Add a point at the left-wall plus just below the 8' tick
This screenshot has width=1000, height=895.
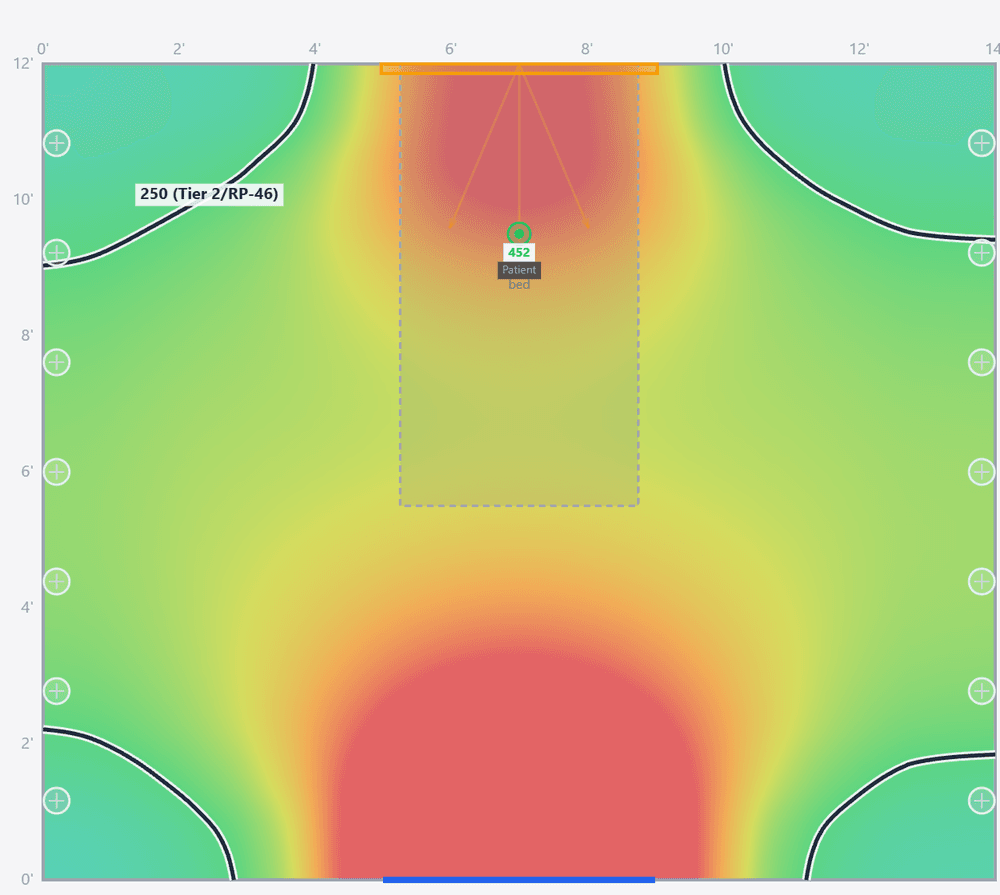tap(57, 362)
